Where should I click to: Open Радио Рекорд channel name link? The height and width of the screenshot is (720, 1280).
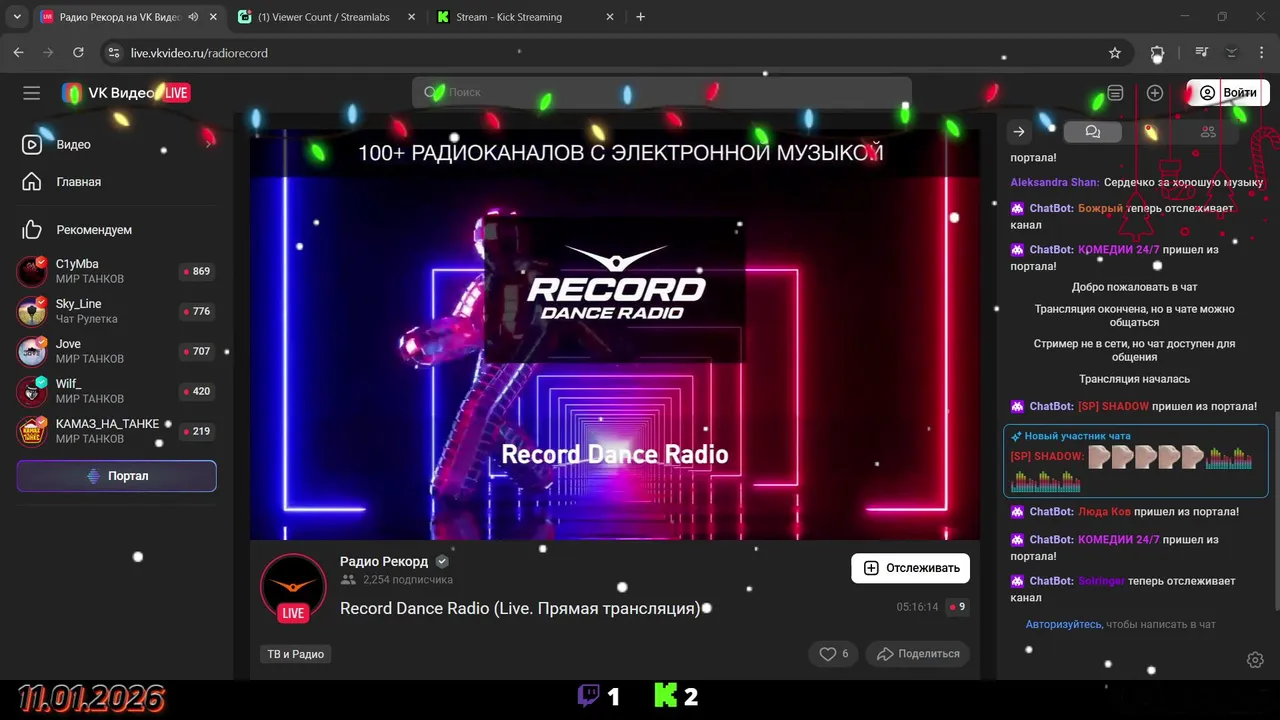pyautogui.click(x=384, y=561)
